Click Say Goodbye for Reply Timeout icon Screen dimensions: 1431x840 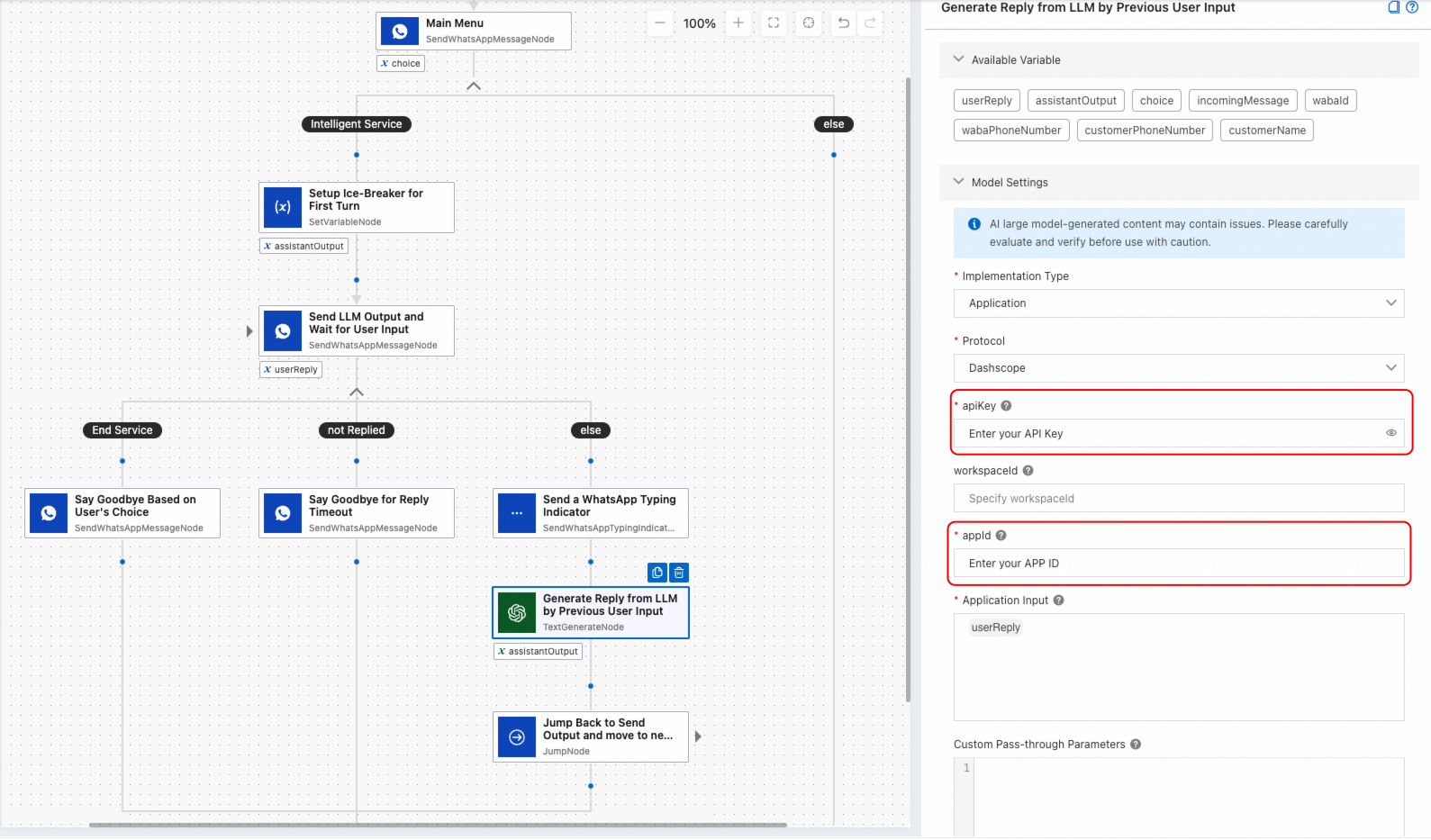[283, 513]
